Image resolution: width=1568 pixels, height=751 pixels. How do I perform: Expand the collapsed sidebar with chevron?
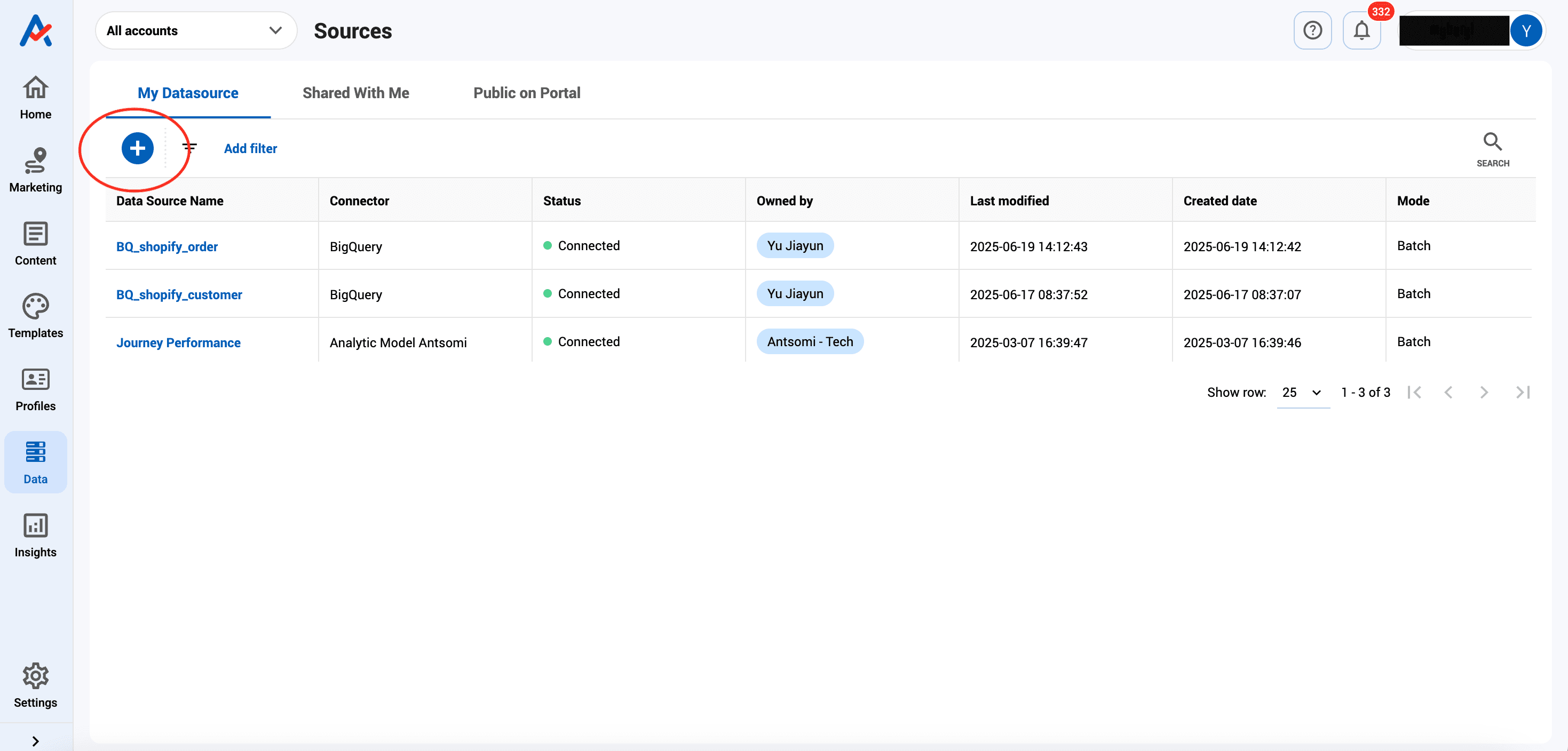(x=35, y=741)
